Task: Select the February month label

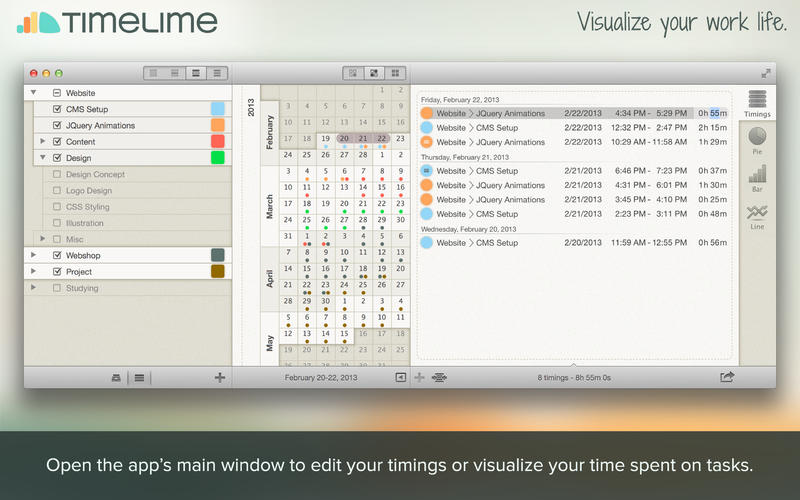Action: click(x=270, y=133)
